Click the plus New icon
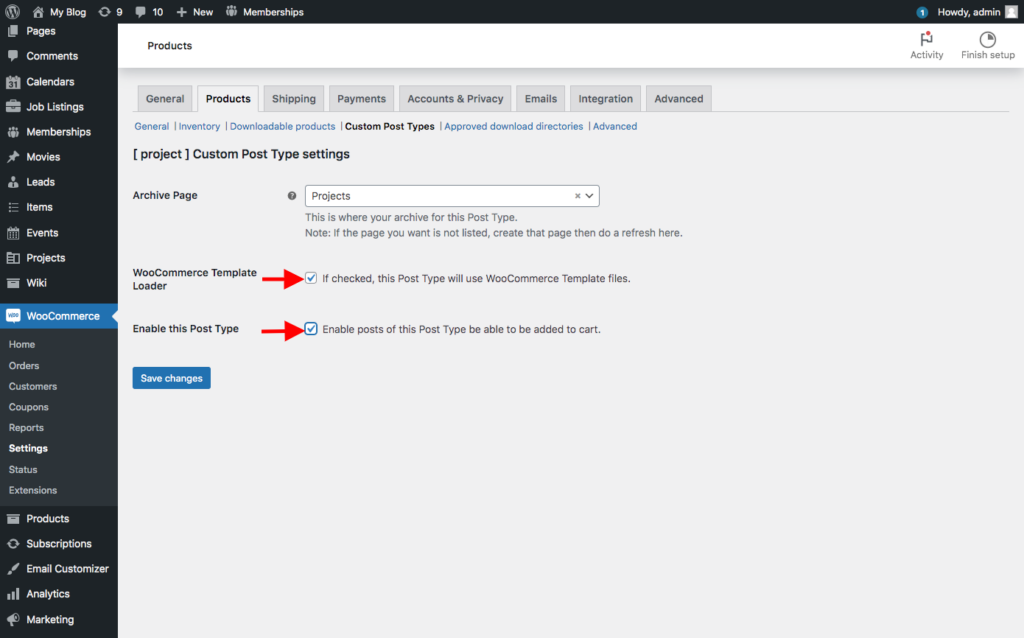 point(182,12)
